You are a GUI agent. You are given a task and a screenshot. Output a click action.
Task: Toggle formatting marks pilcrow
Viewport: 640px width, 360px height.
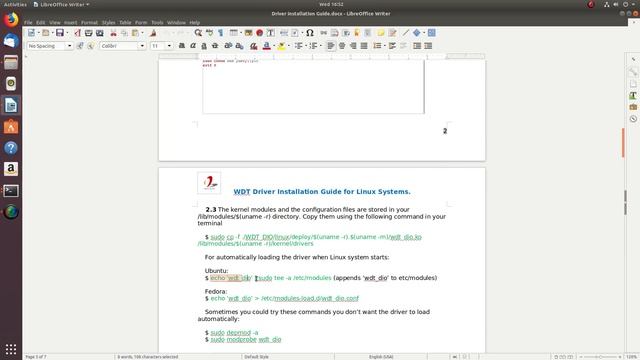220,33
